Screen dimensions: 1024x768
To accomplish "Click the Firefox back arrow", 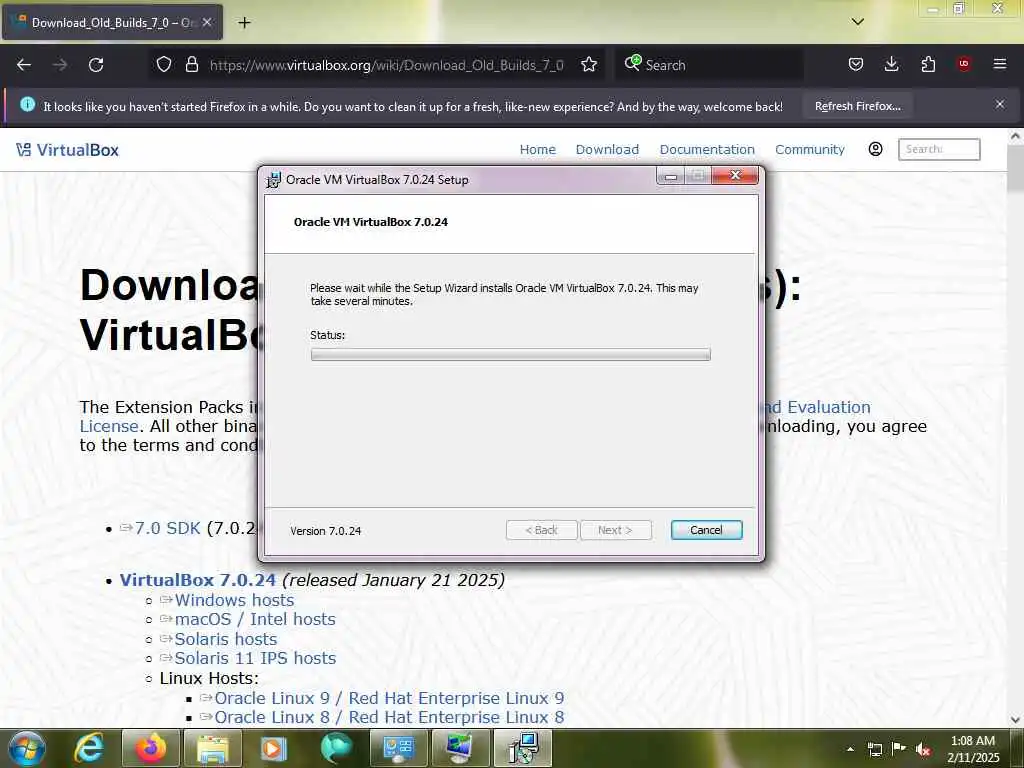I will tap(24, 65).
